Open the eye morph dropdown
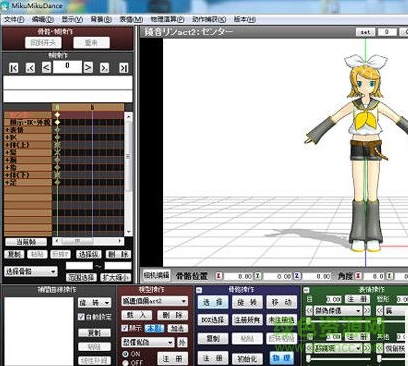The image size is (408, 366). 338,311
